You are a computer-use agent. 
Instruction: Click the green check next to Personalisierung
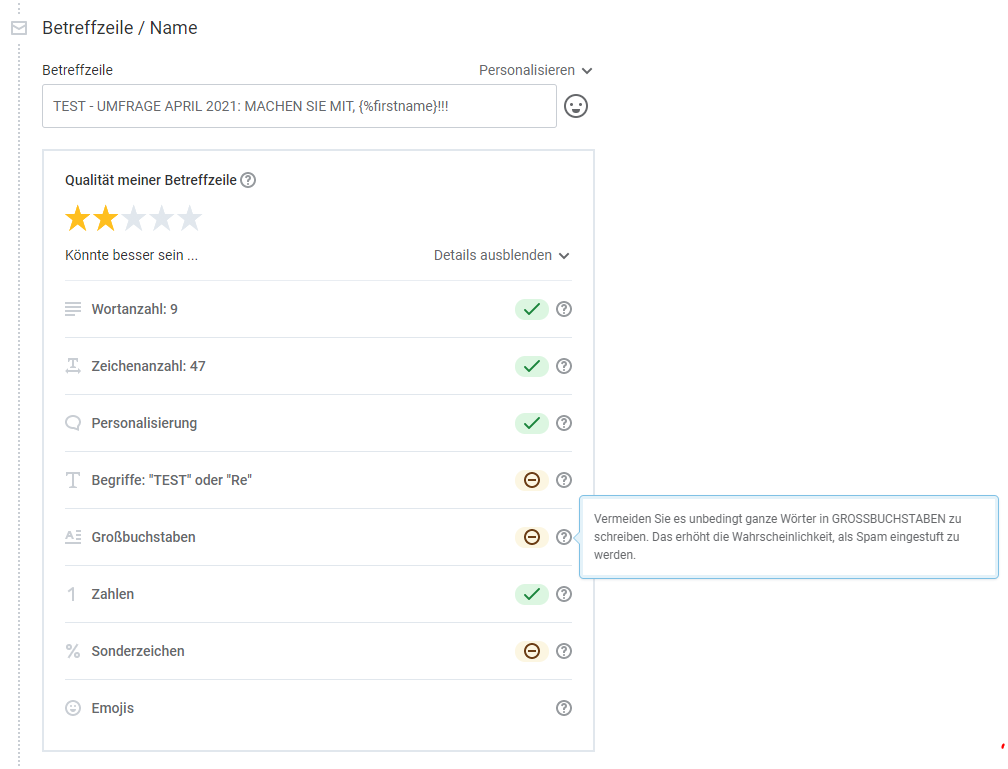coord(532,423)
